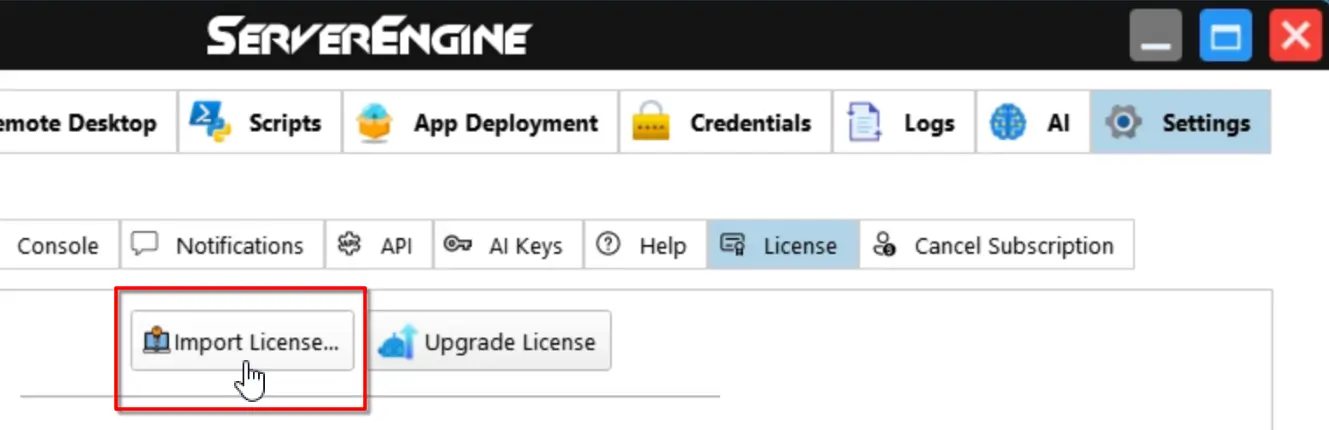The image size is (1329, 430).
Task: Click the ServerEngine logo in title bar
Action: 369,37
